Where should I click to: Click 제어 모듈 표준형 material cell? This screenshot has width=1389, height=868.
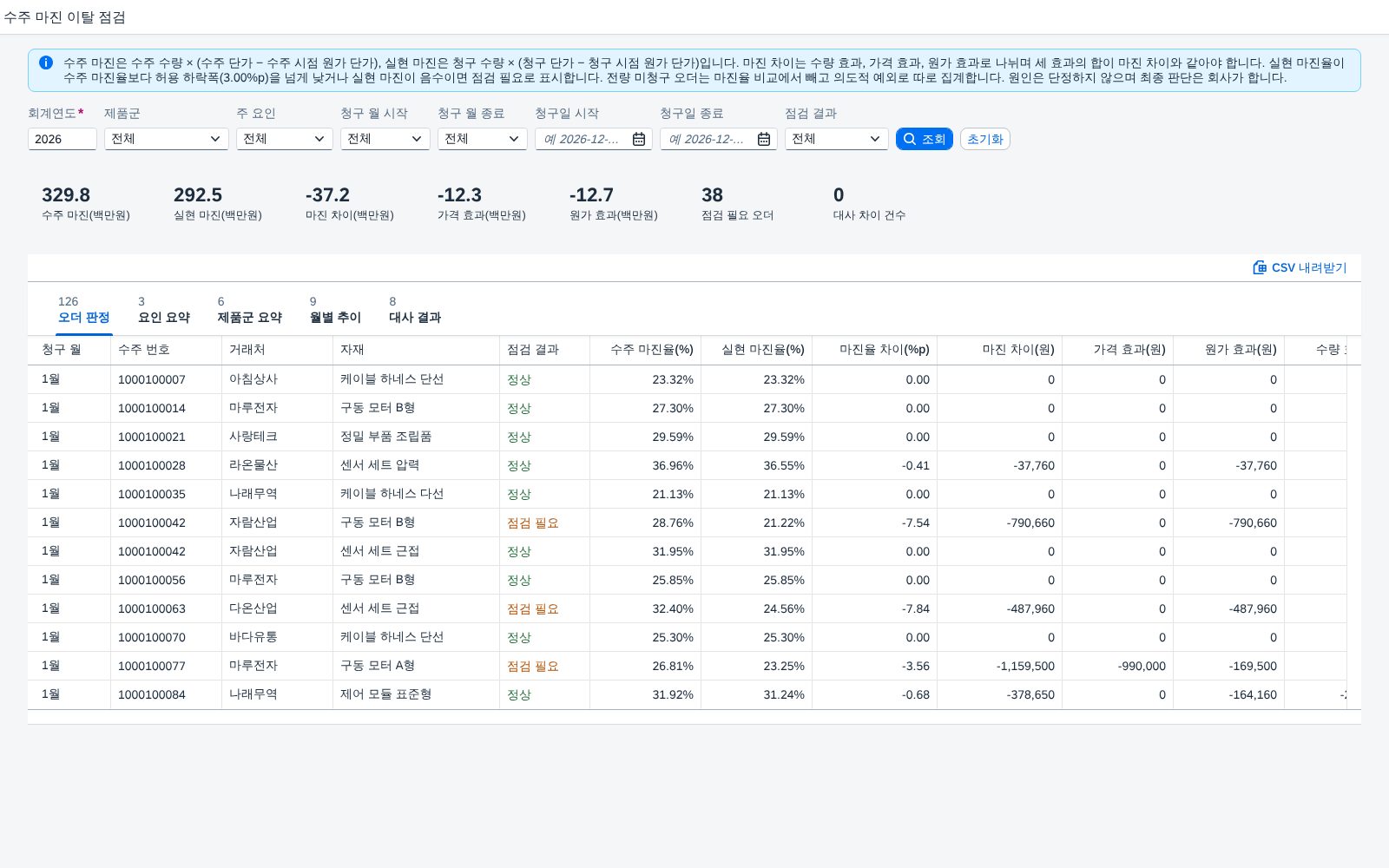386,694
